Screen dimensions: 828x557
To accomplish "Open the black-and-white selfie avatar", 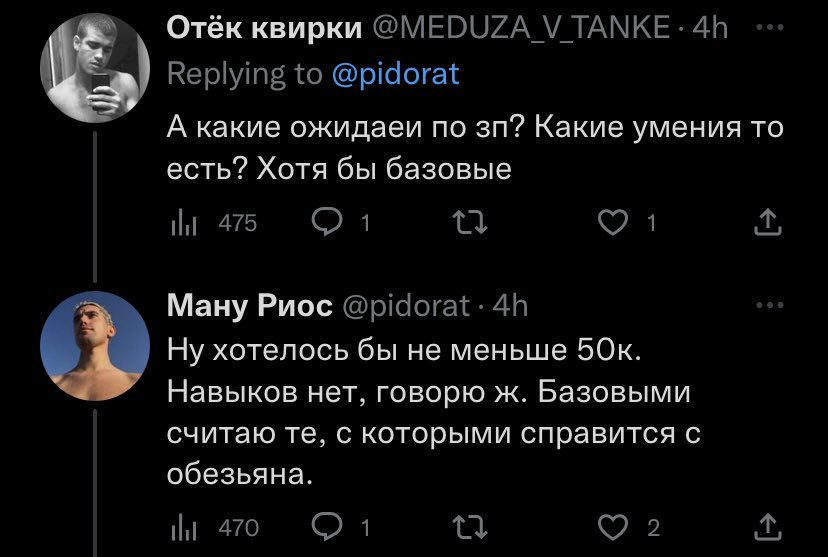I will [x=95, y=68].
